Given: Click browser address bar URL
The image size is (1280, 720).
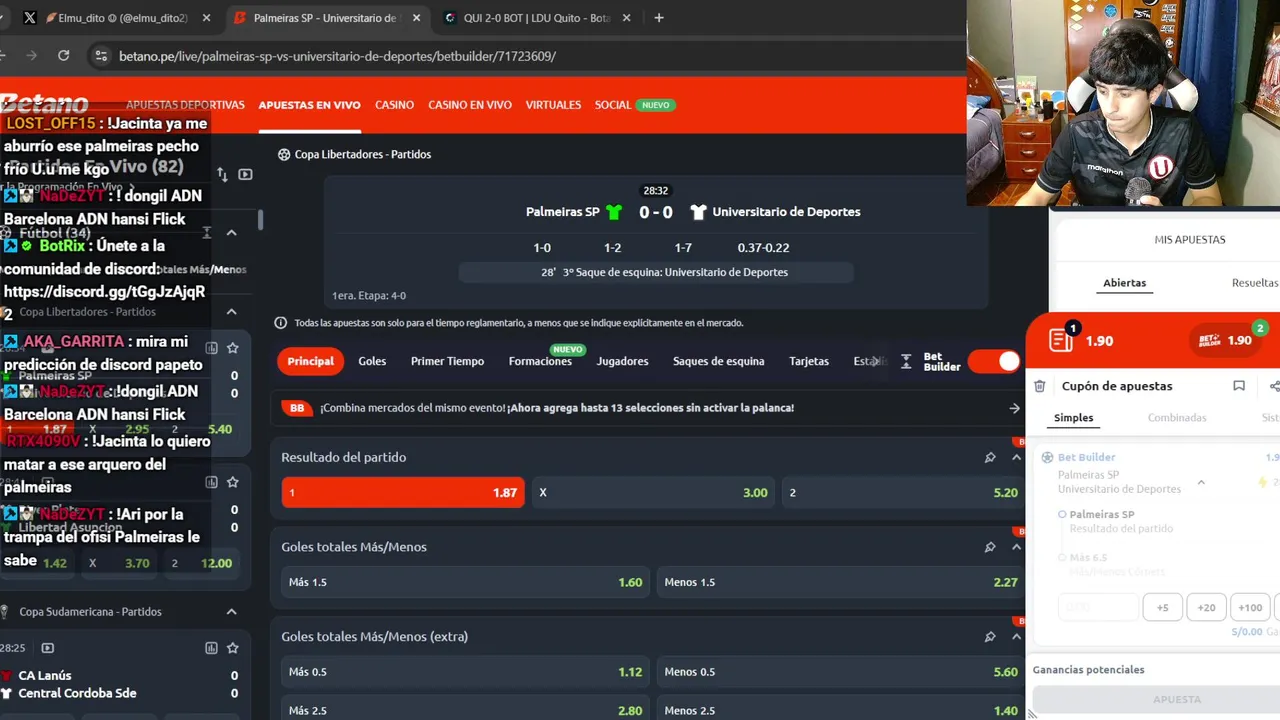Looking at the screenshot, I should point(337,56).
